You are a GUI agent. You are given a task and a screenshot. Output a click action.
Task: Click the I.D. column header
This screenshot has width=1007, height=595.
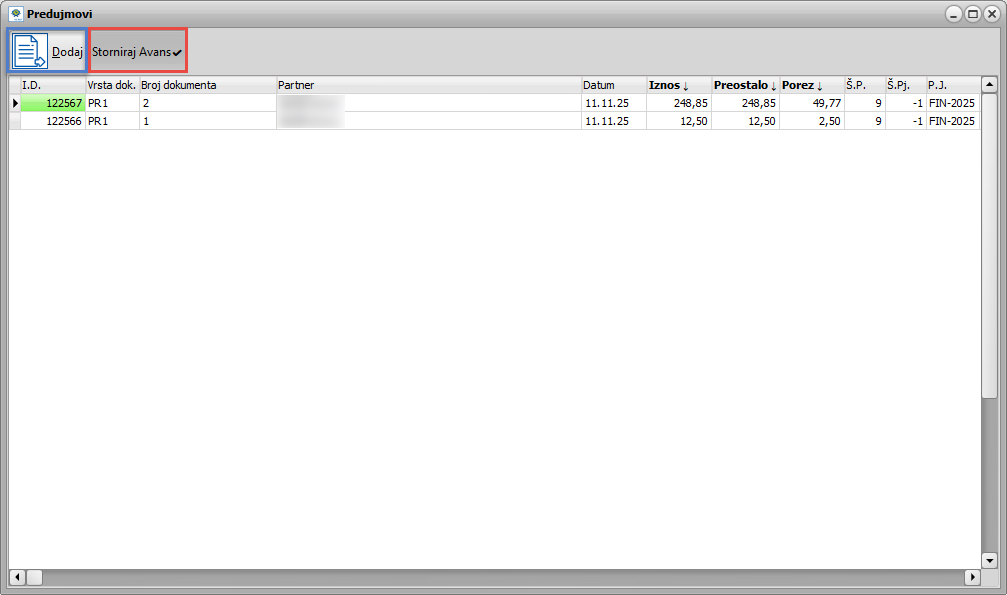(x=52, y=85)
